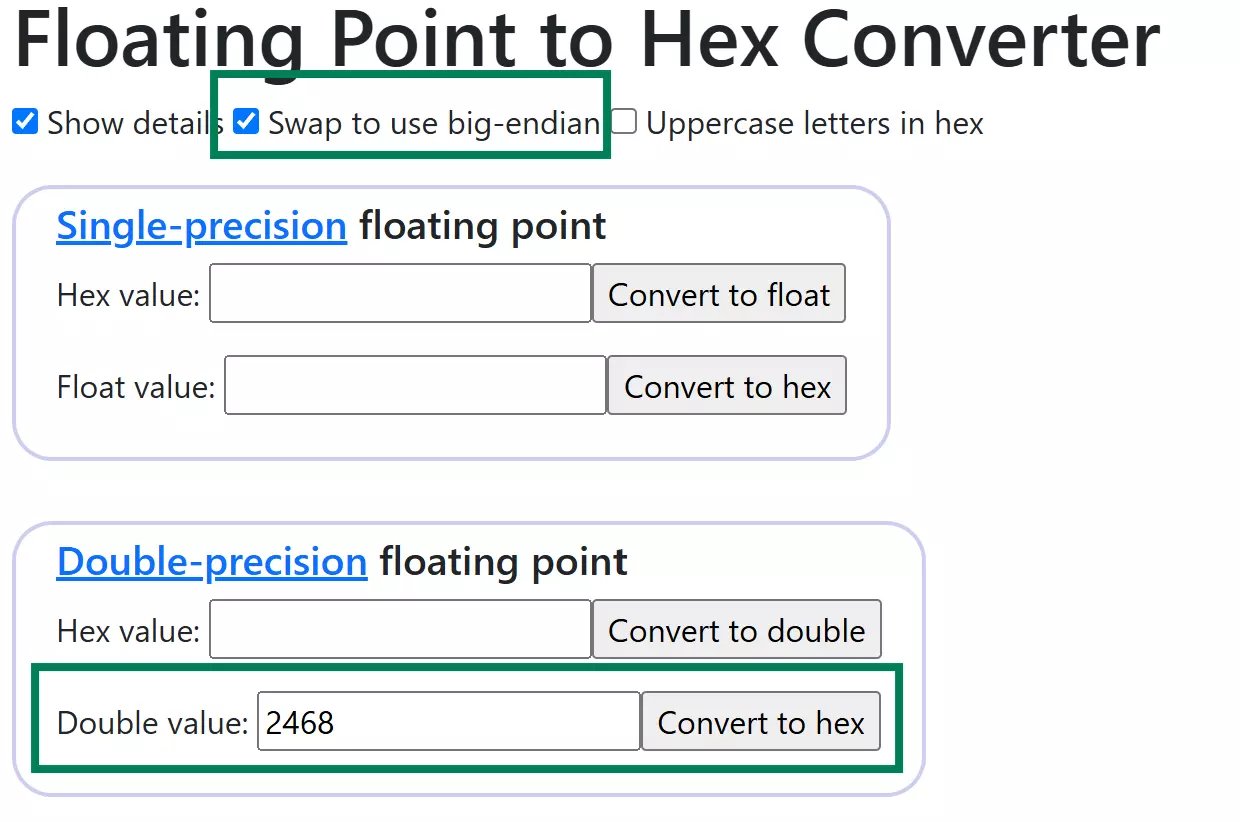Image resolution: width=1240 pixels, height=822 pixels.
Task: Click the "Double value:" label text
Action: 152,722
